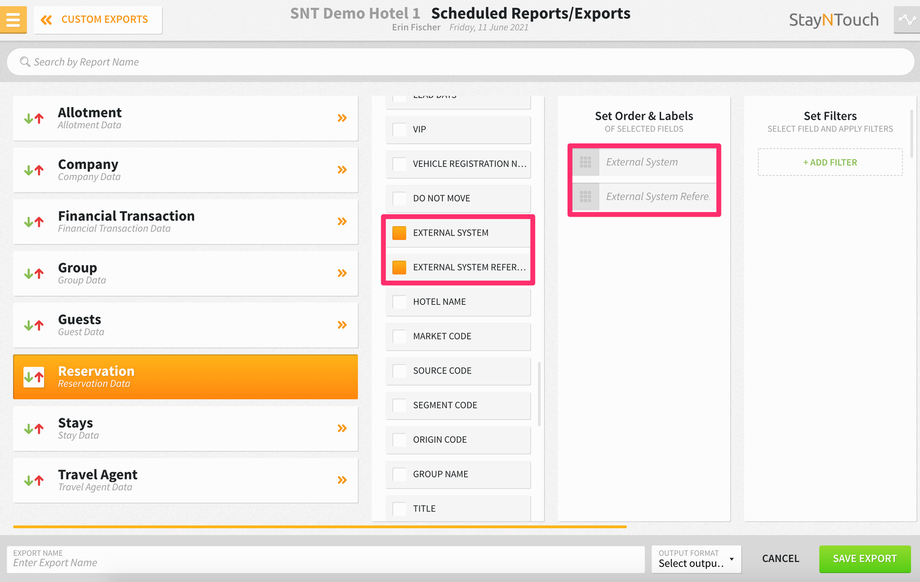This screenshot has height=582, width=920.
Task: Click the Guests up-down arrows icon
Action: pos(33,324)
